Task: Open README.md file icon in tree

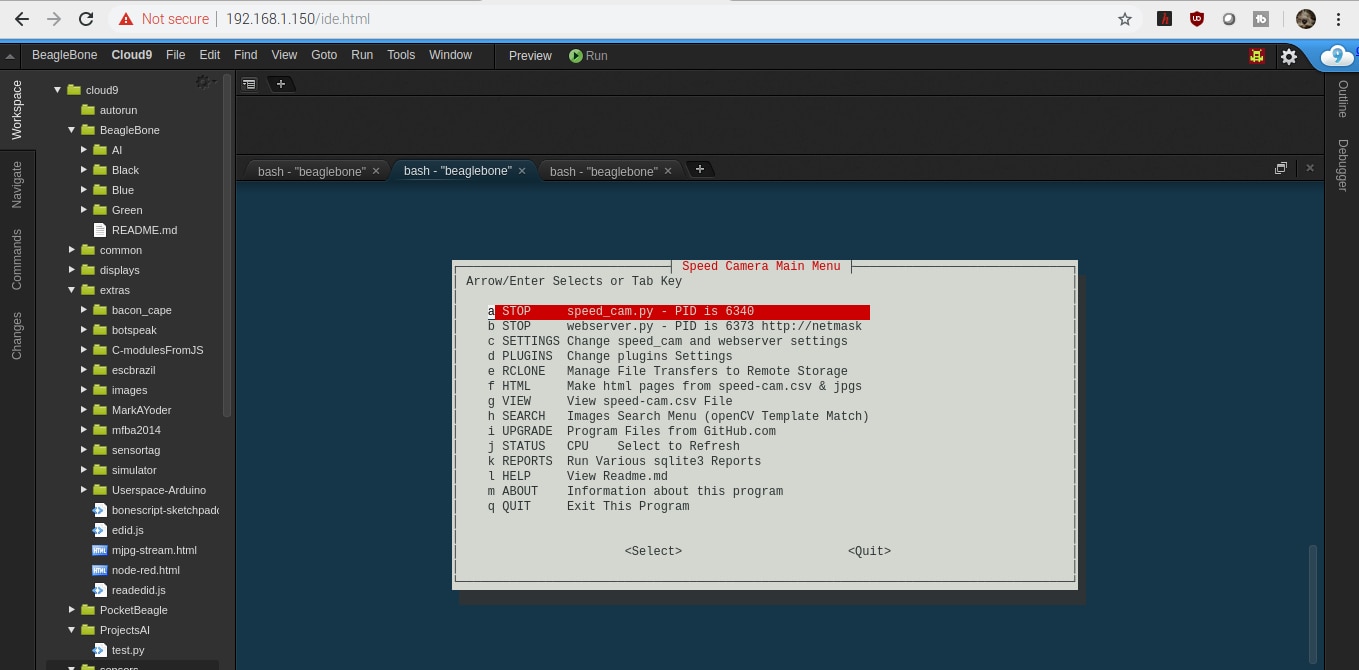Action: click(99, 230)
